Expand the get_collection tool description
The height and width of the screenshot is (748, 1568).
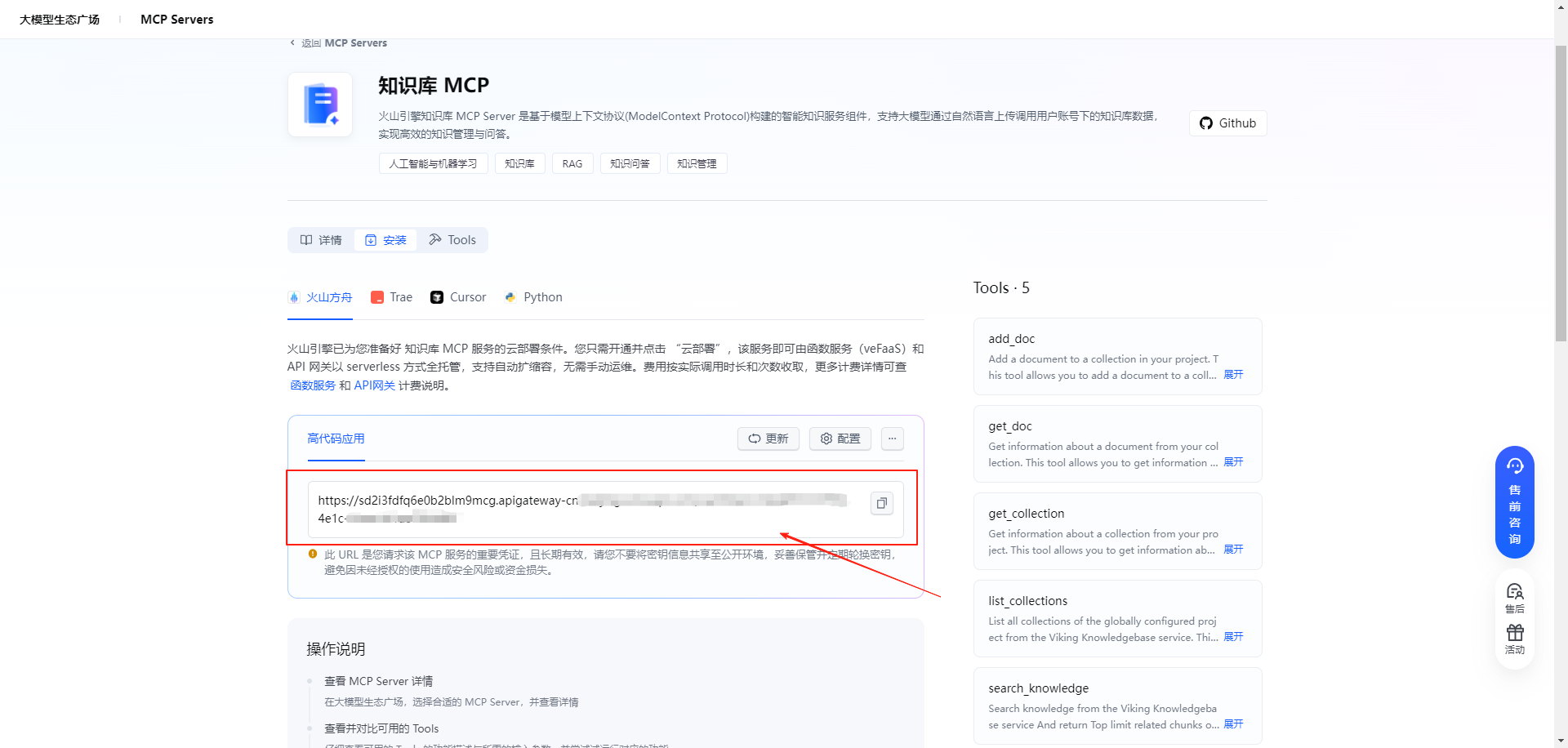tap(1233, 550)
